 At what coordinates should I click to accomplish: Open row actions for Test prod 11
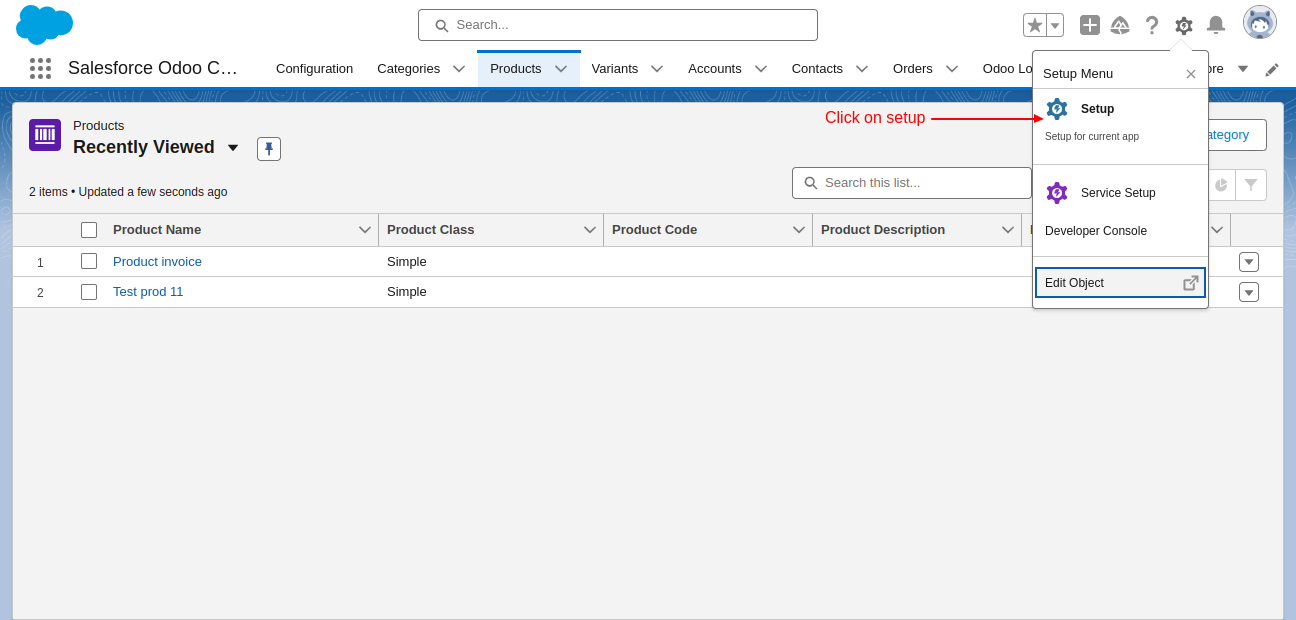1248,291
